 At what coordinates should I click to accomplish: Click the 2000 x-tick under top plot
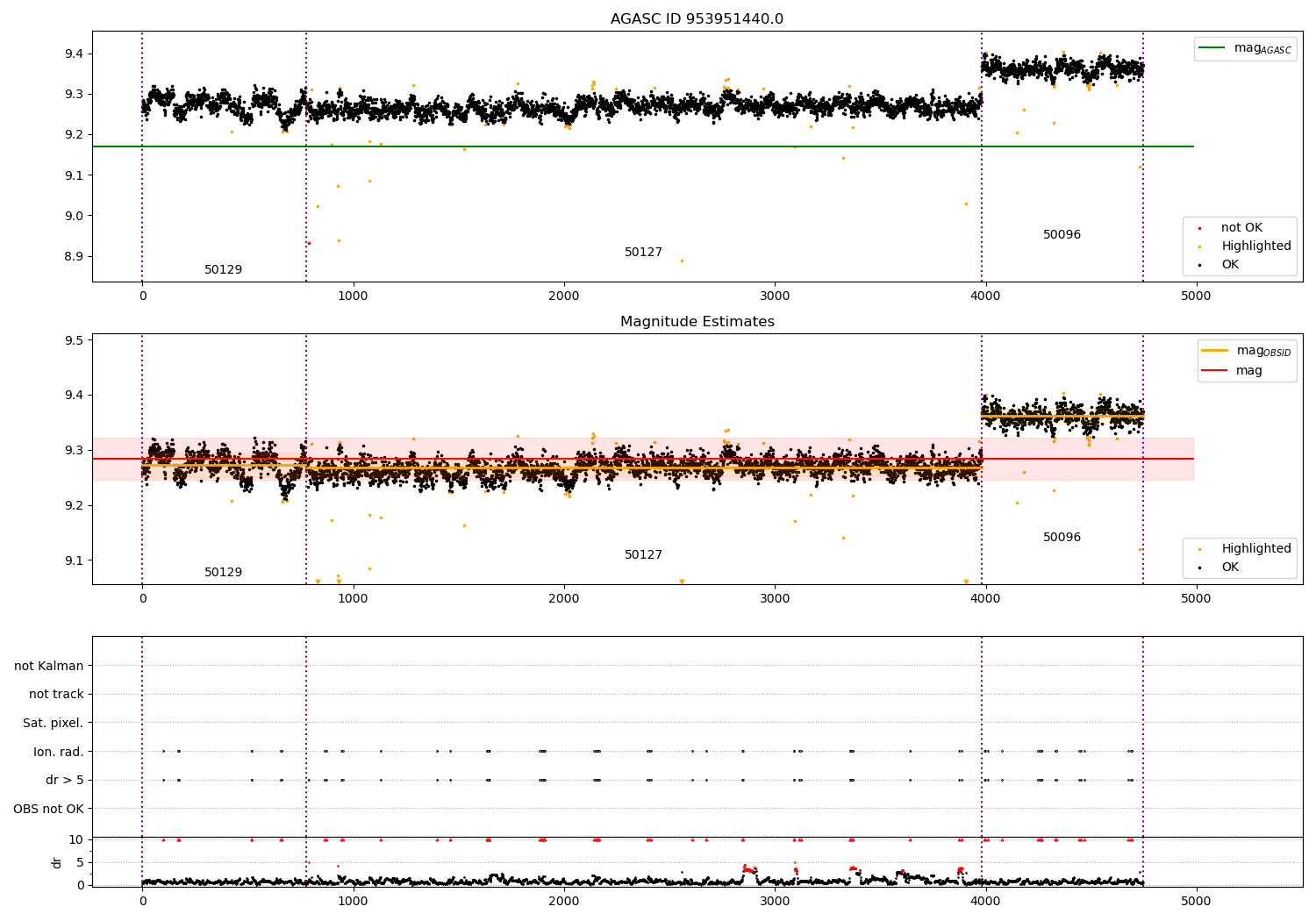pos(563,296)
